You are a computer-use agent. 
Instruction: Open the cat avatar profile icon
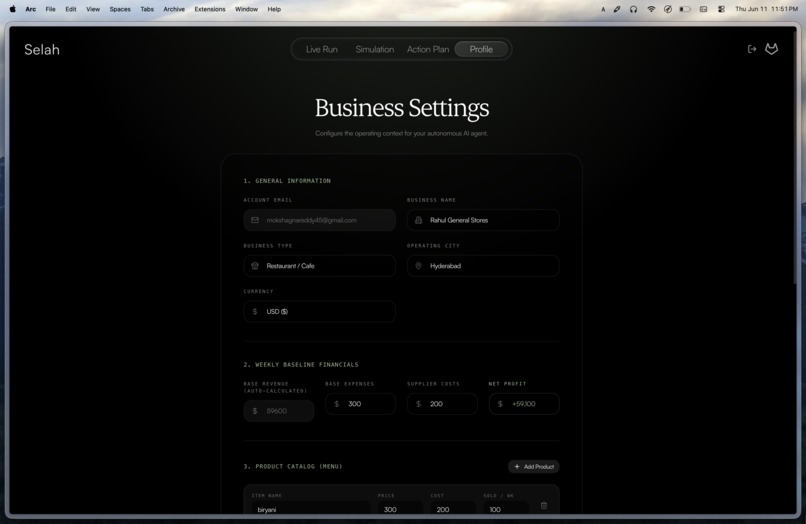(772, 49)
